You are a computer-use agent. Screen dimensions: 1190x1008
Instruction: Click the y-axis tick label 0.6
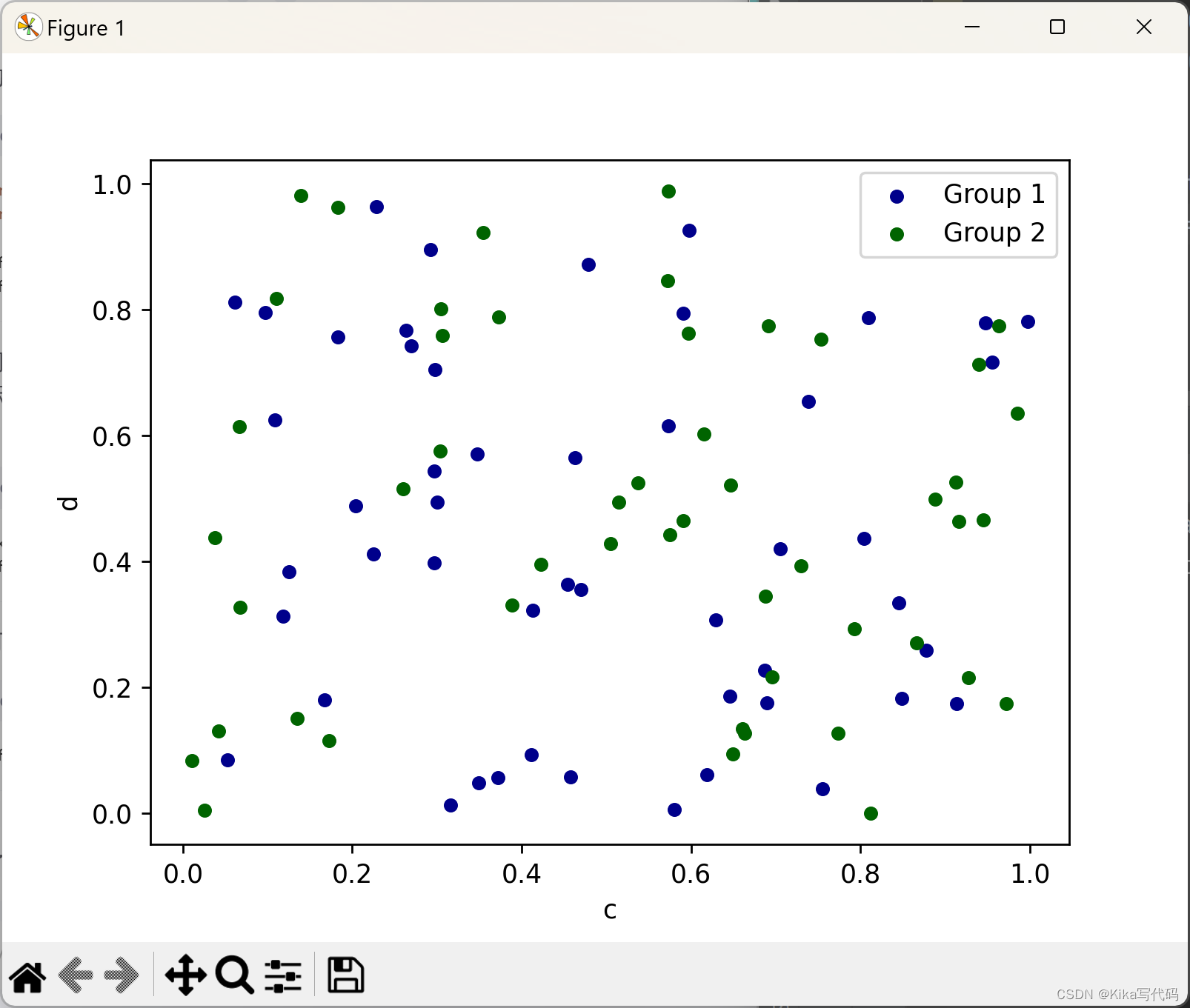(112, 437)
